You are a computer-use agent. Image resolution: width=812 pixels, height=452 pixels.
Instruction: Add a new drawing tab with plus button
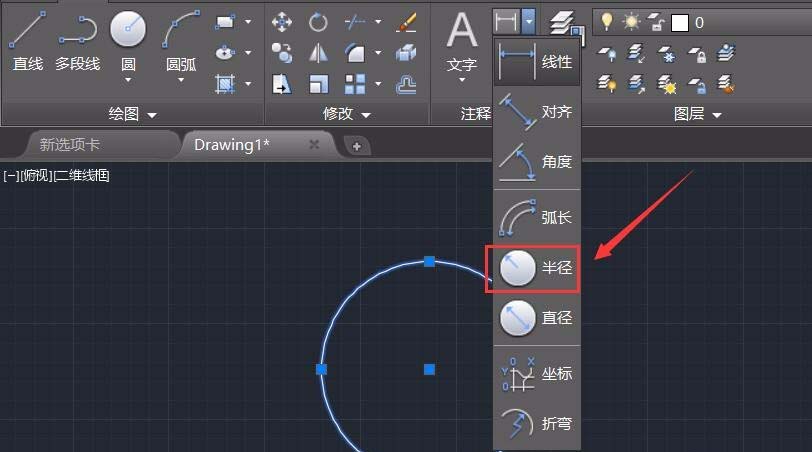point(356,146)
